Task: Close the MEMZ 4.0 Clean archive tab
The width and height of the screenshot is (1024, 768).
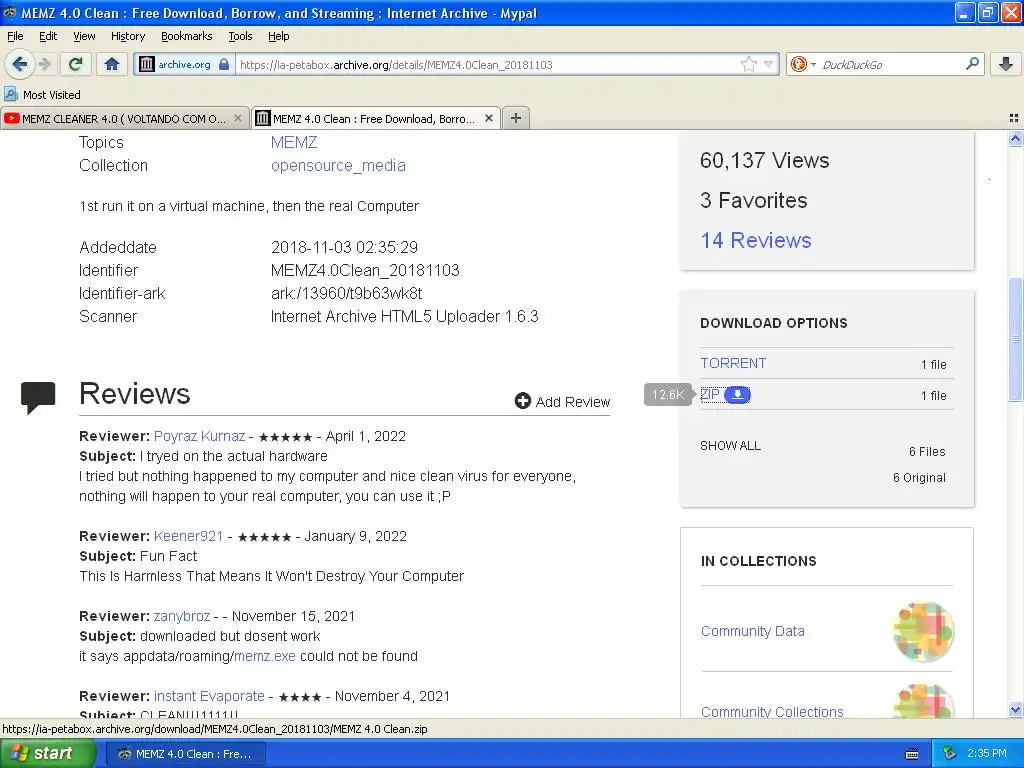Action: point(488,118)
